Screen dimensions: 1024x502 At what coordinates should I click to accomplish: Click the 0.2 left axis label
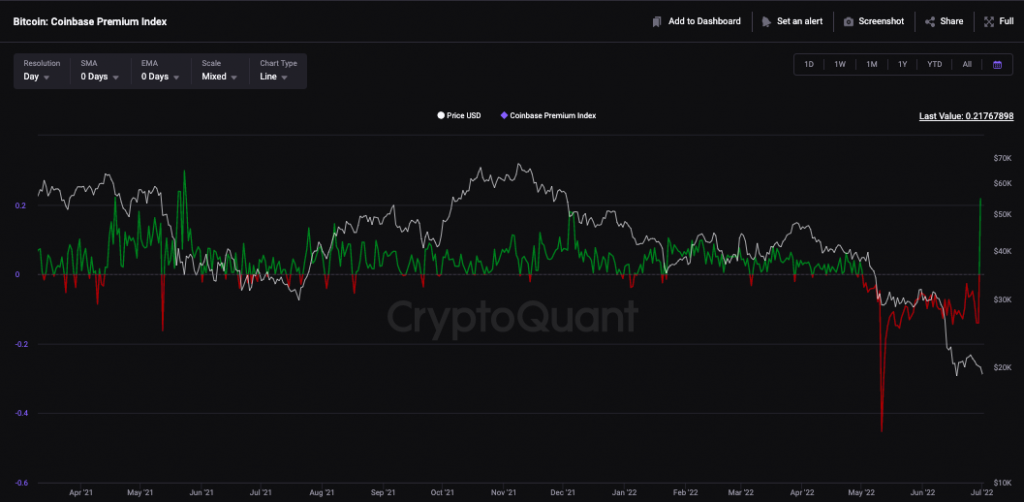tap(19, 206)
